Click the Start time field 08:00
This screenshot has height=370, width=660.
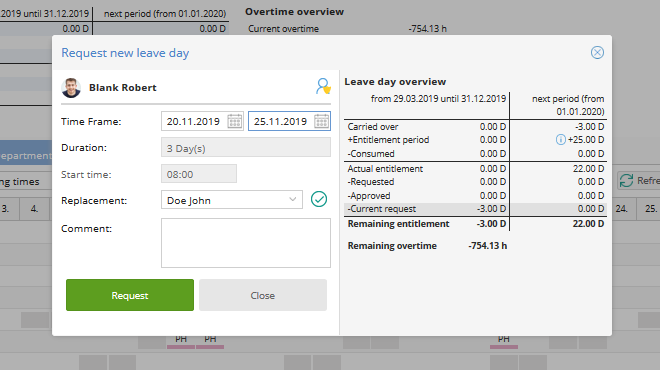pyautogui.click(x=199, y=174)
